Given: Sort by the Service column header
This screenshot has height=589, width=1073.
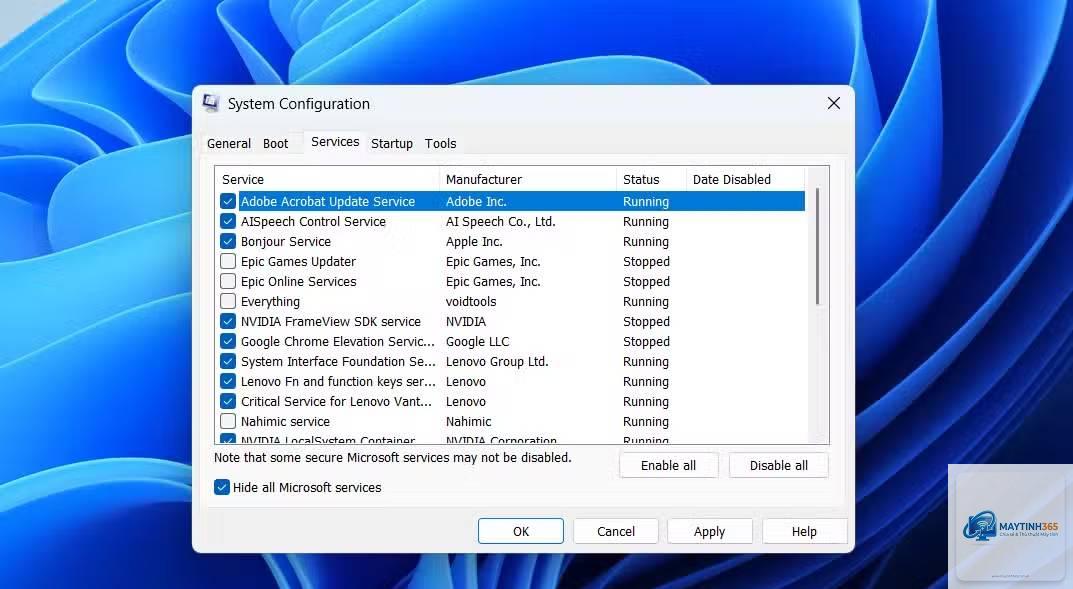Looking at the screenshot, I should (327, 179).
